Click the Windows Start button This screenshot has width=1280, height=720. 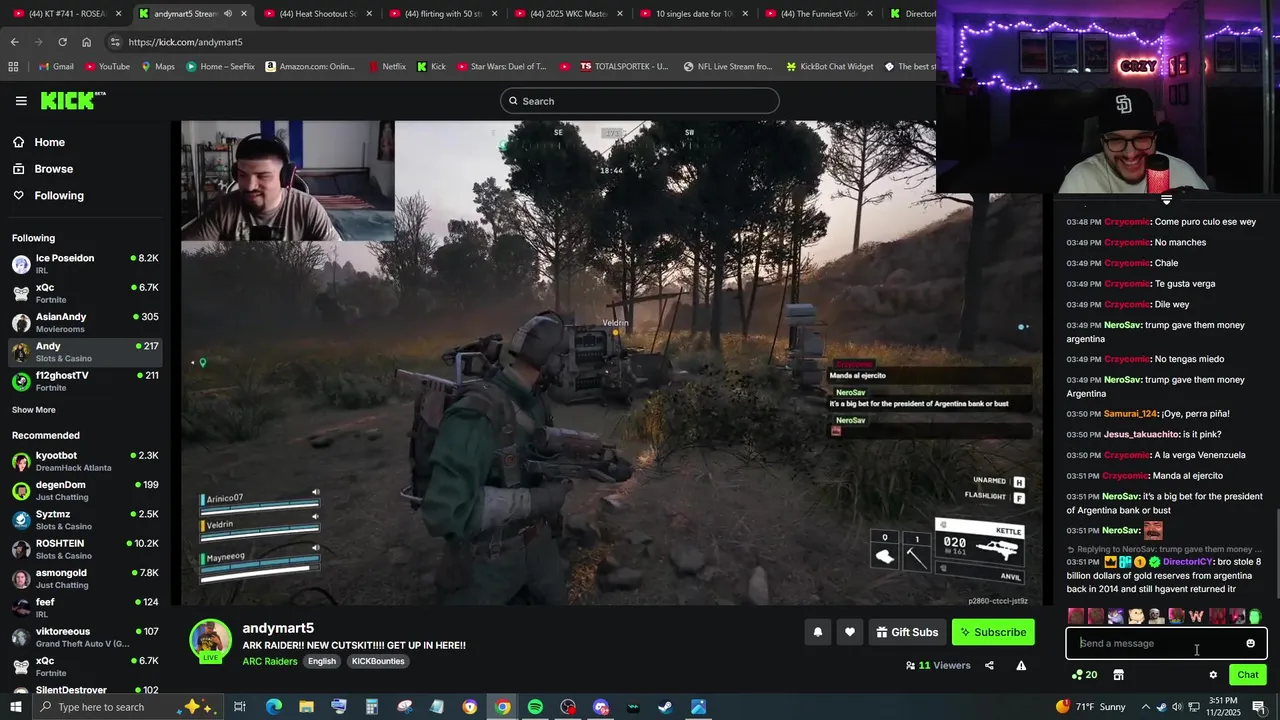[x=16, y=707]
